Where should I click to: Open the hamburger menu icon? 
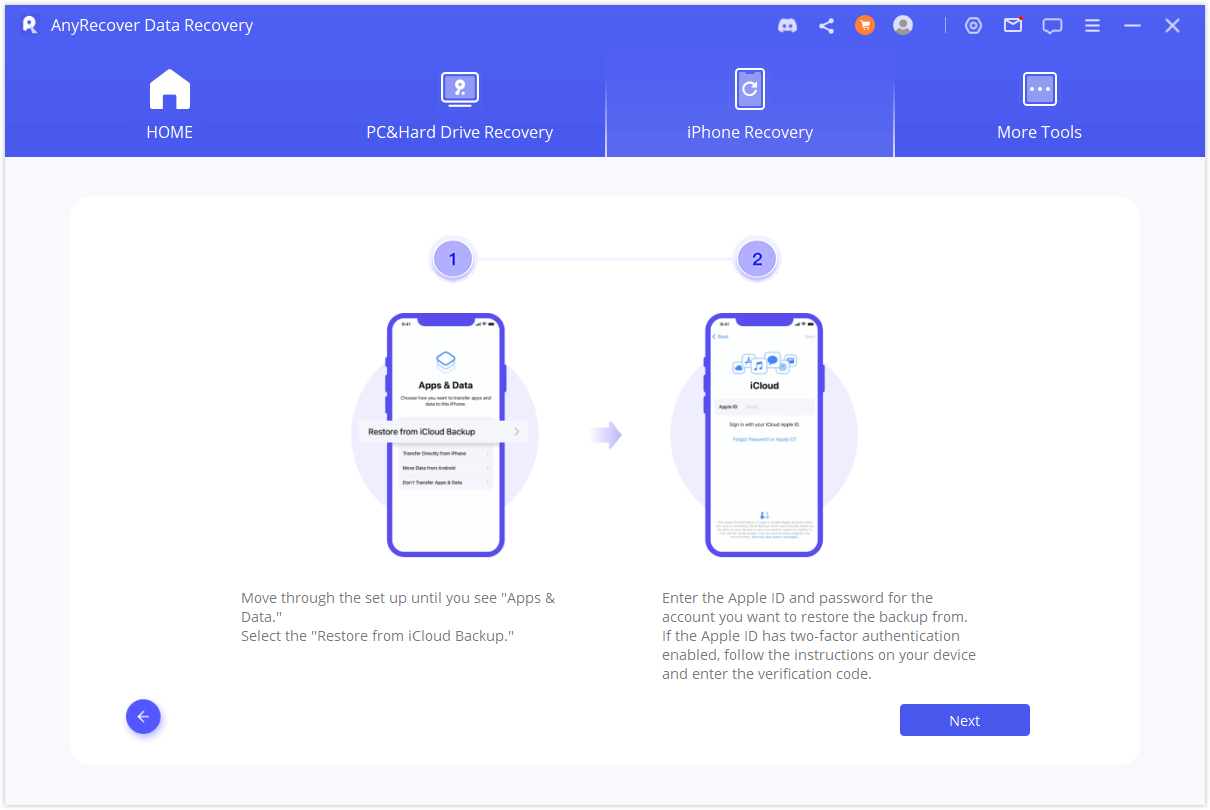coord(1092,26)
